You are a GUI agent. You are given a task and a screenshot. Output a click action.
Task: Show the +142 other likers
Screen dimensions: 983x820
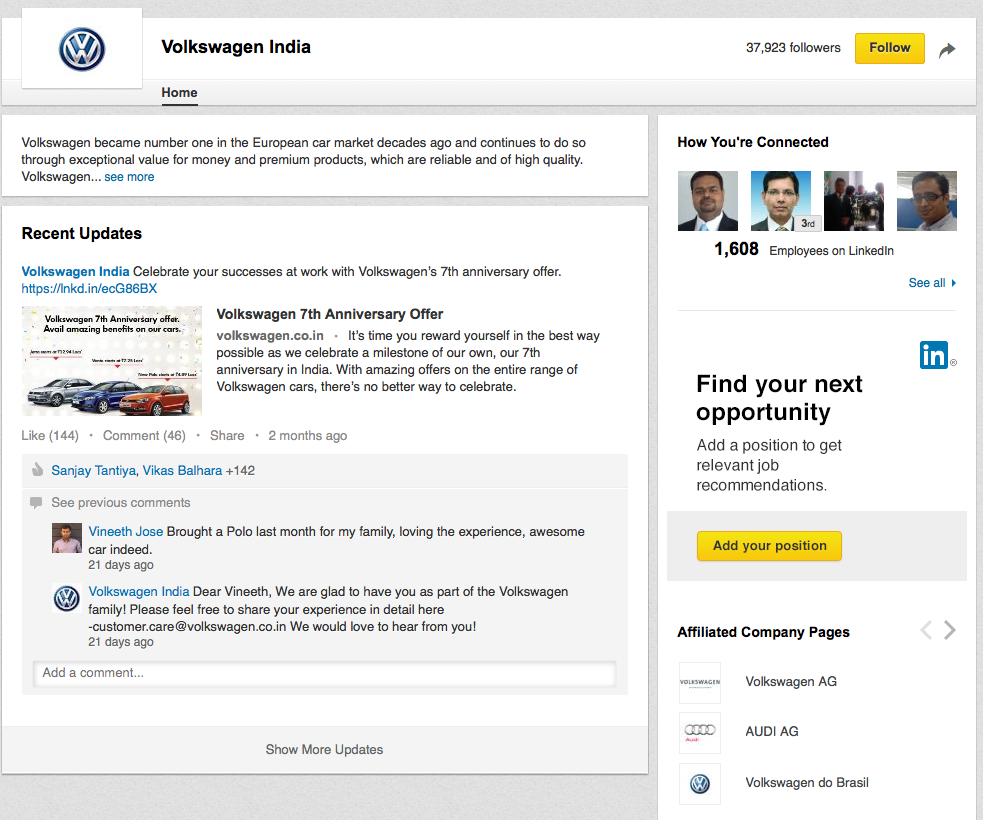[x=240, y=470]
